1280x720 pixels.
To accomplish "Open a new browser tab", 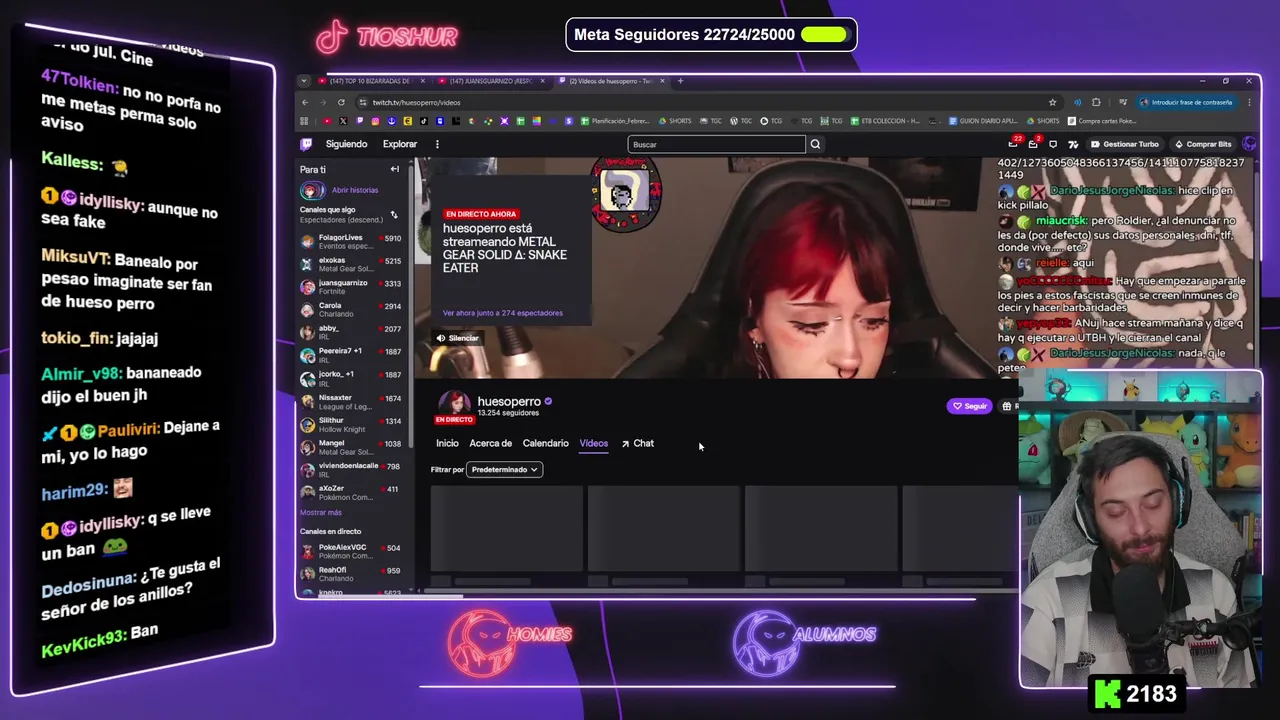I will pyautogui.click(x=680, y=80).
